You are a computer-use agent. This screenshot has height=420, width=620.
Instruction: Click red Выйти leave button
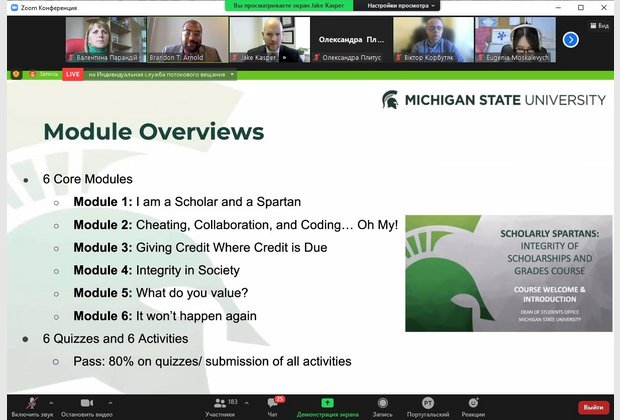tap(593, 407)
